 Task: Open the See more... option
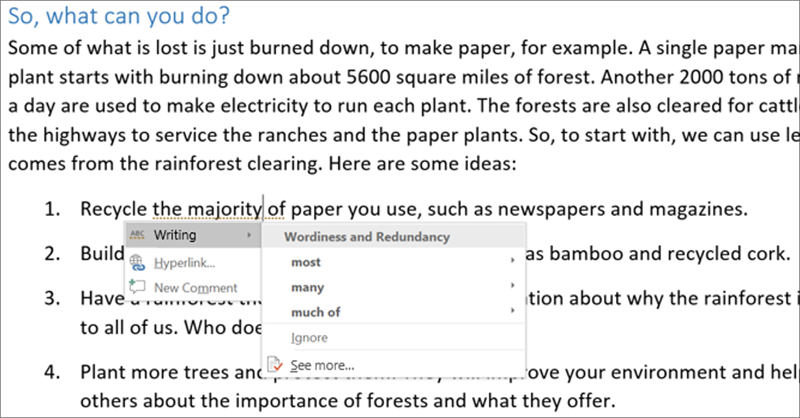coord(321,365)
